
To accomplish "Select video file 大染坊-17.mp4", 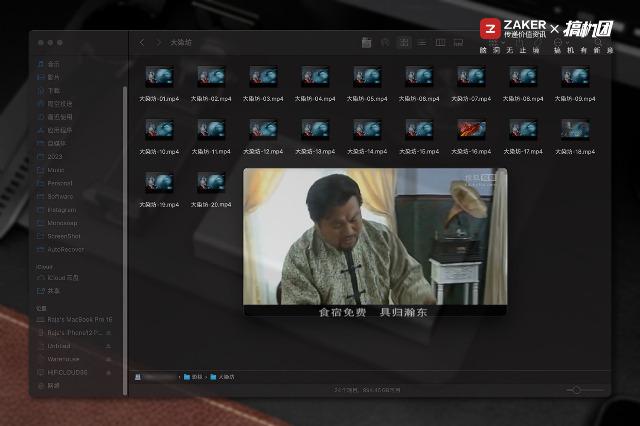I will (523, 137).
